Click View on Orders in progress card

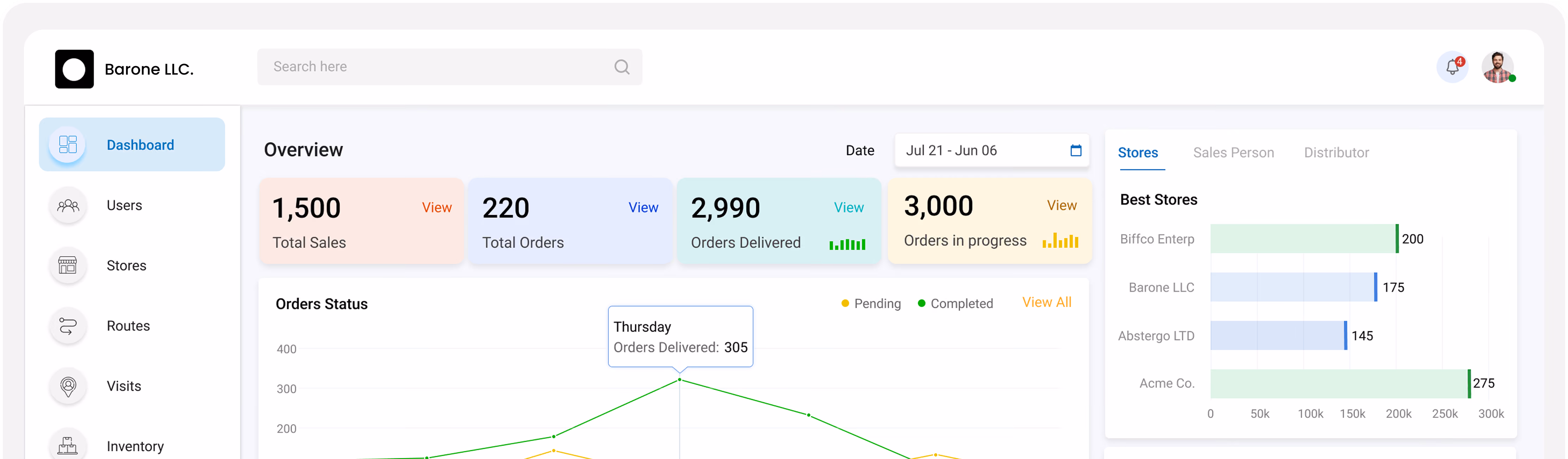(x=1062, y=206)
